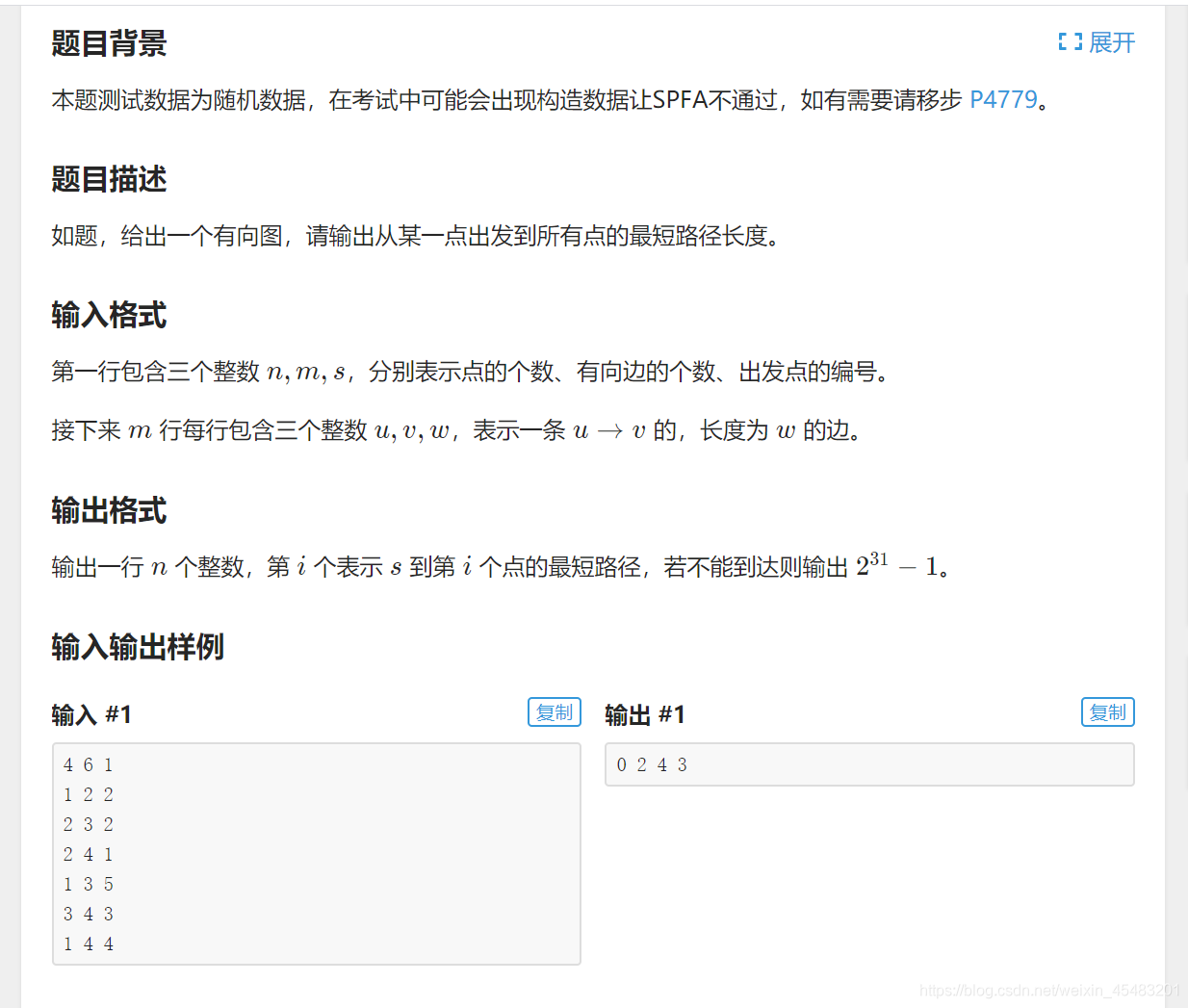Click the 输入 #1 label
Viewport: 1188px width, 1008px height.
91,714
